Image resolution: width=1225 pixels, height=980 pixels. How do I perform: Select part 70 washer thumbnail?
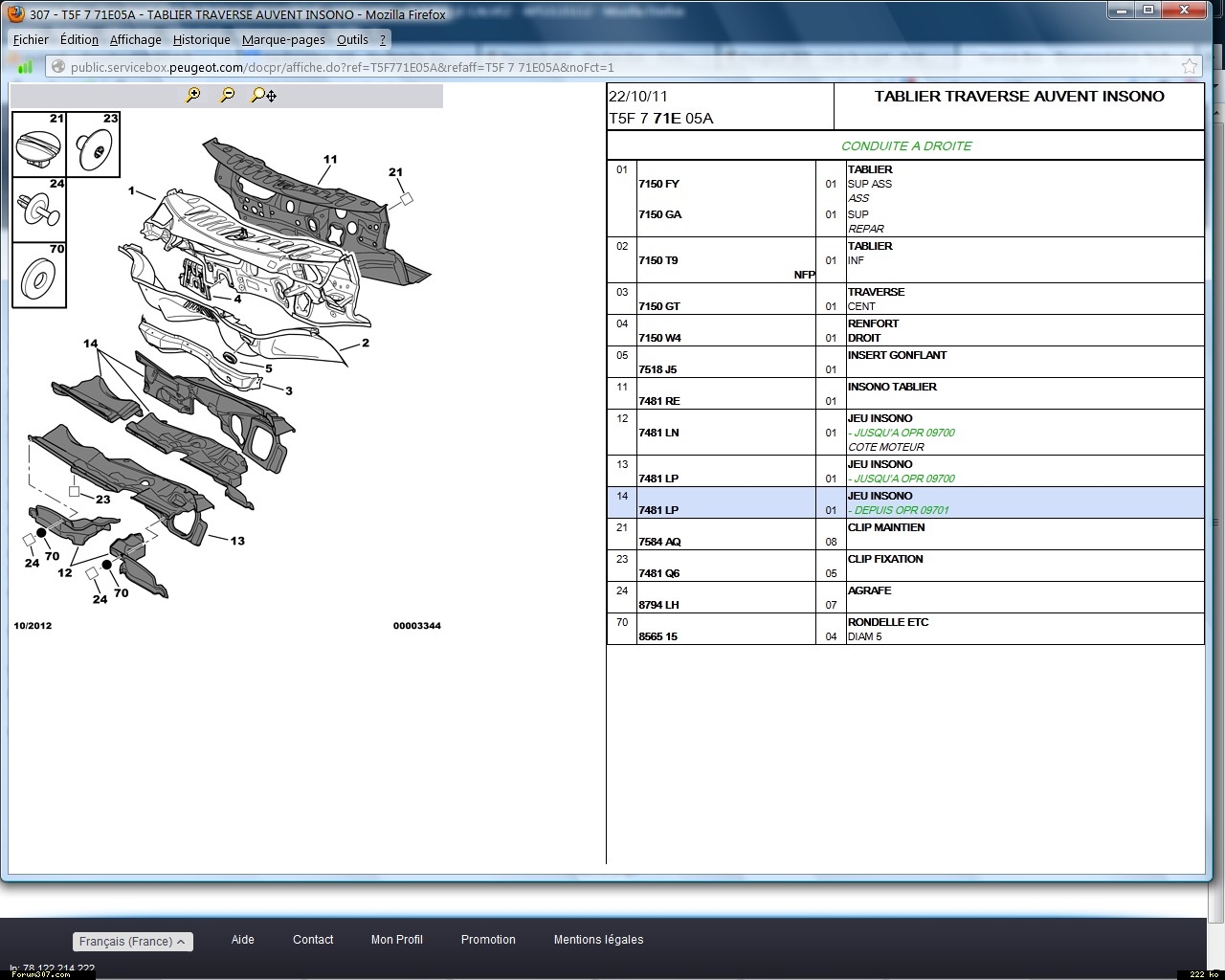tap(39, 278)
